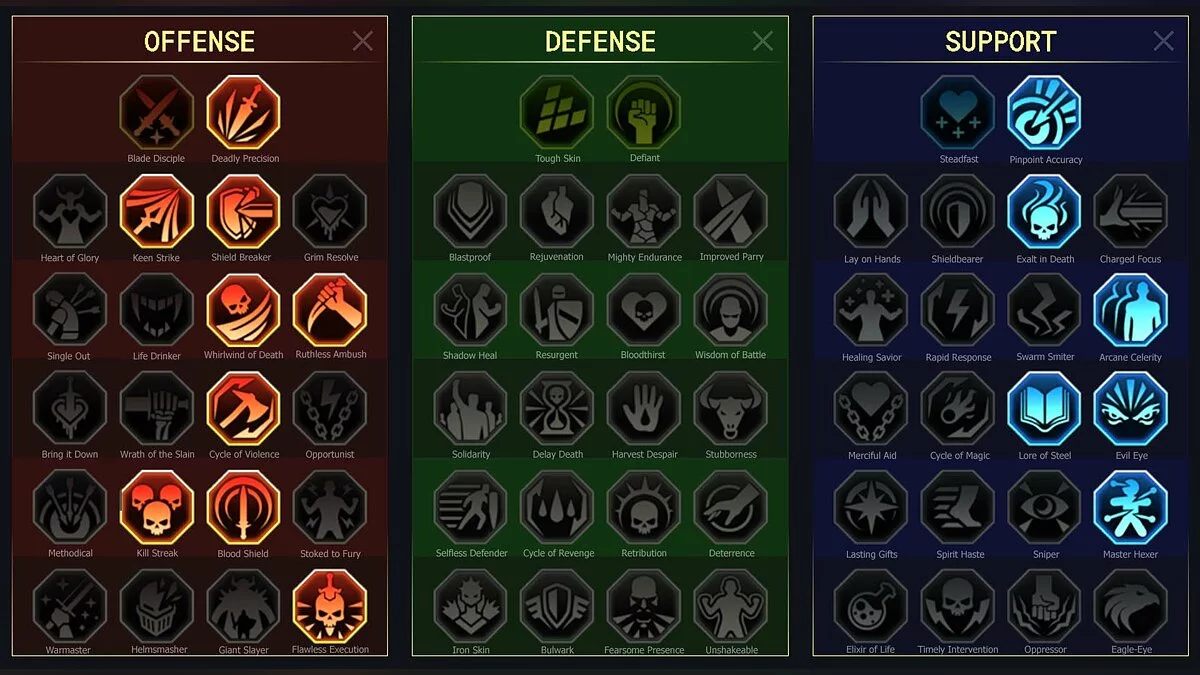Choose the Pinpoint Accuracy mastery

(1044, 112)
